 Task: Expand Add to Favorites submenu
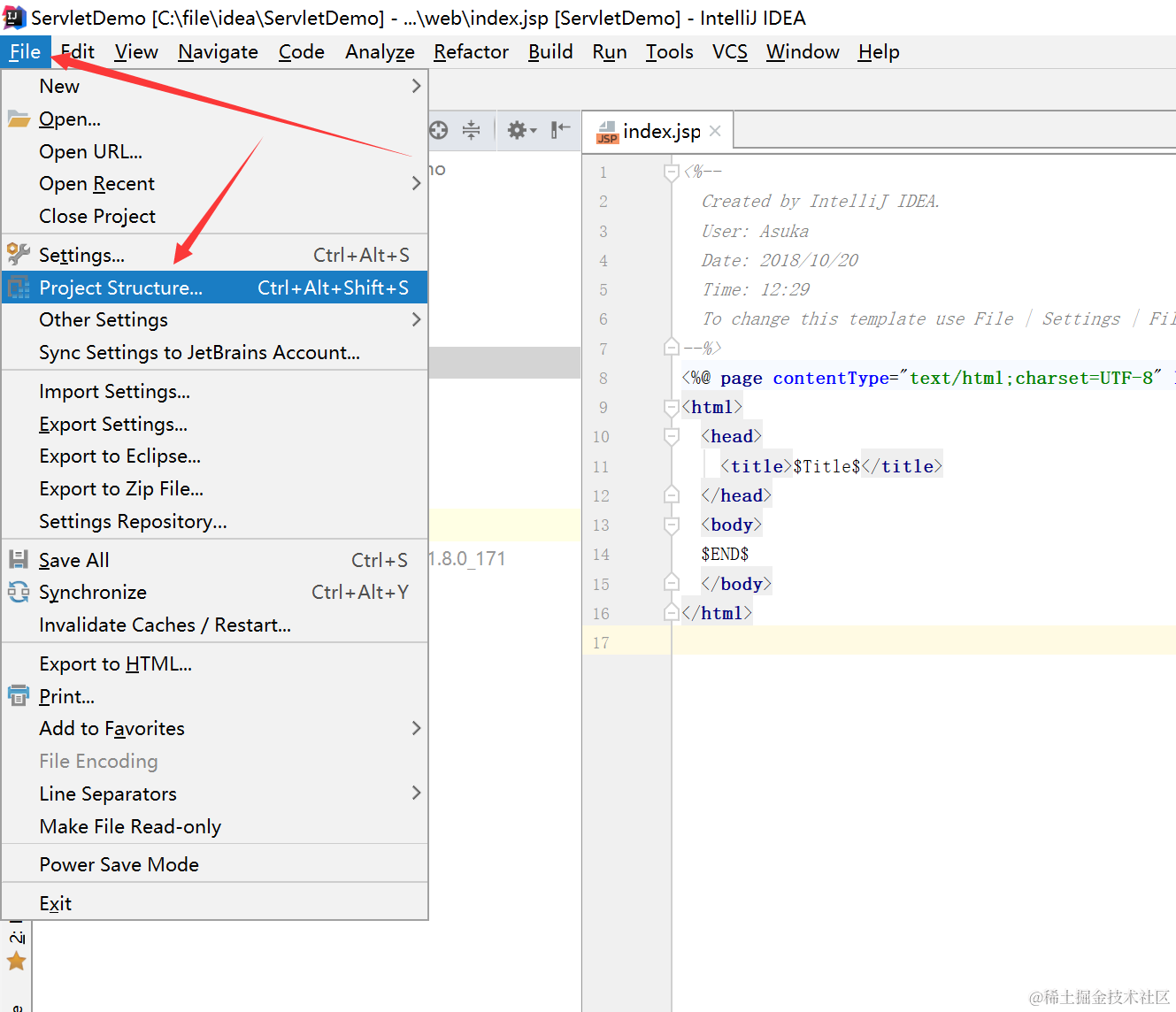pos(215,728)
